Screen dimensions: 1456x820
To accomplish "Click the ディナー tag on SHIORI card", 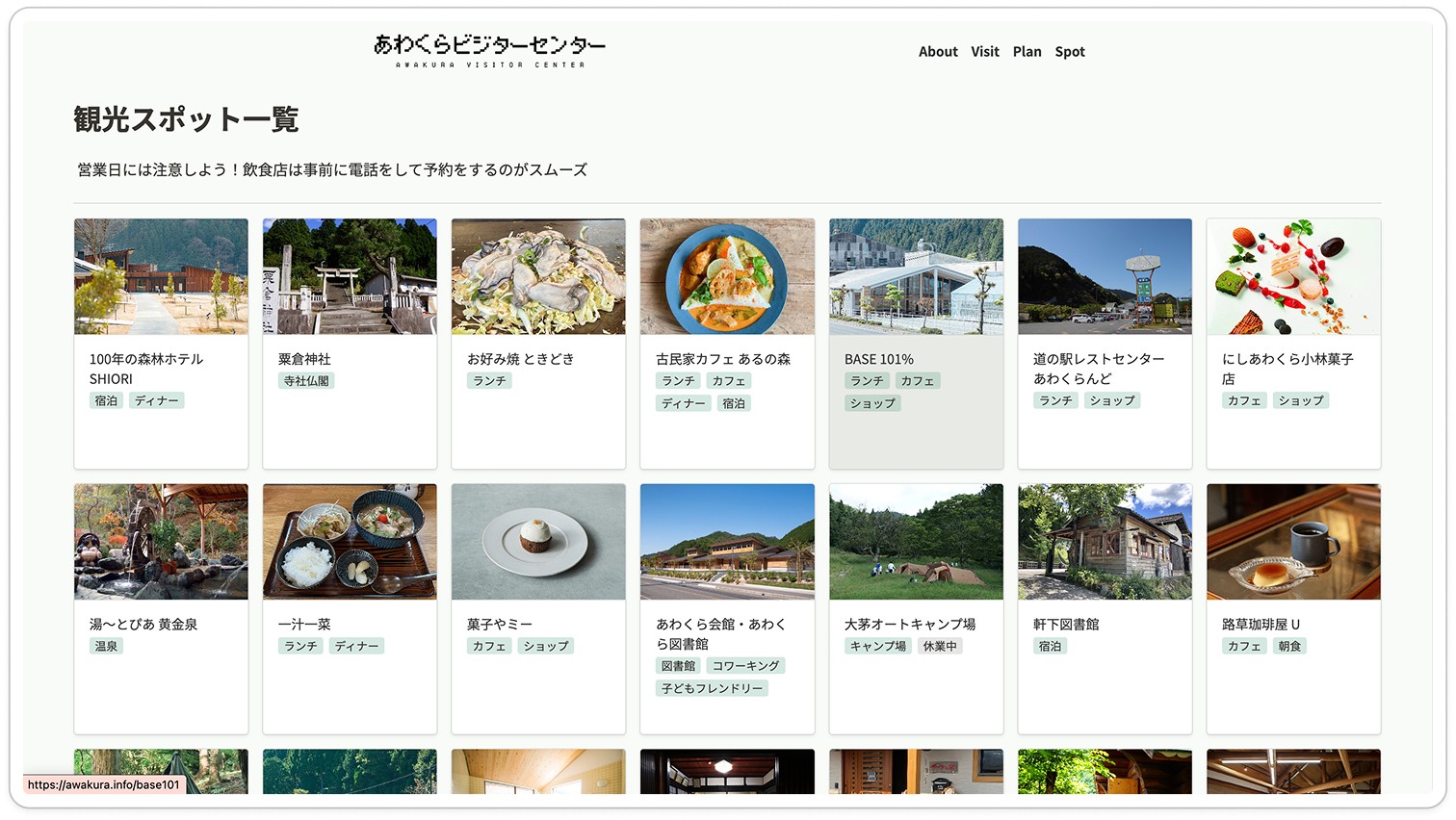I will coord(156,400).
